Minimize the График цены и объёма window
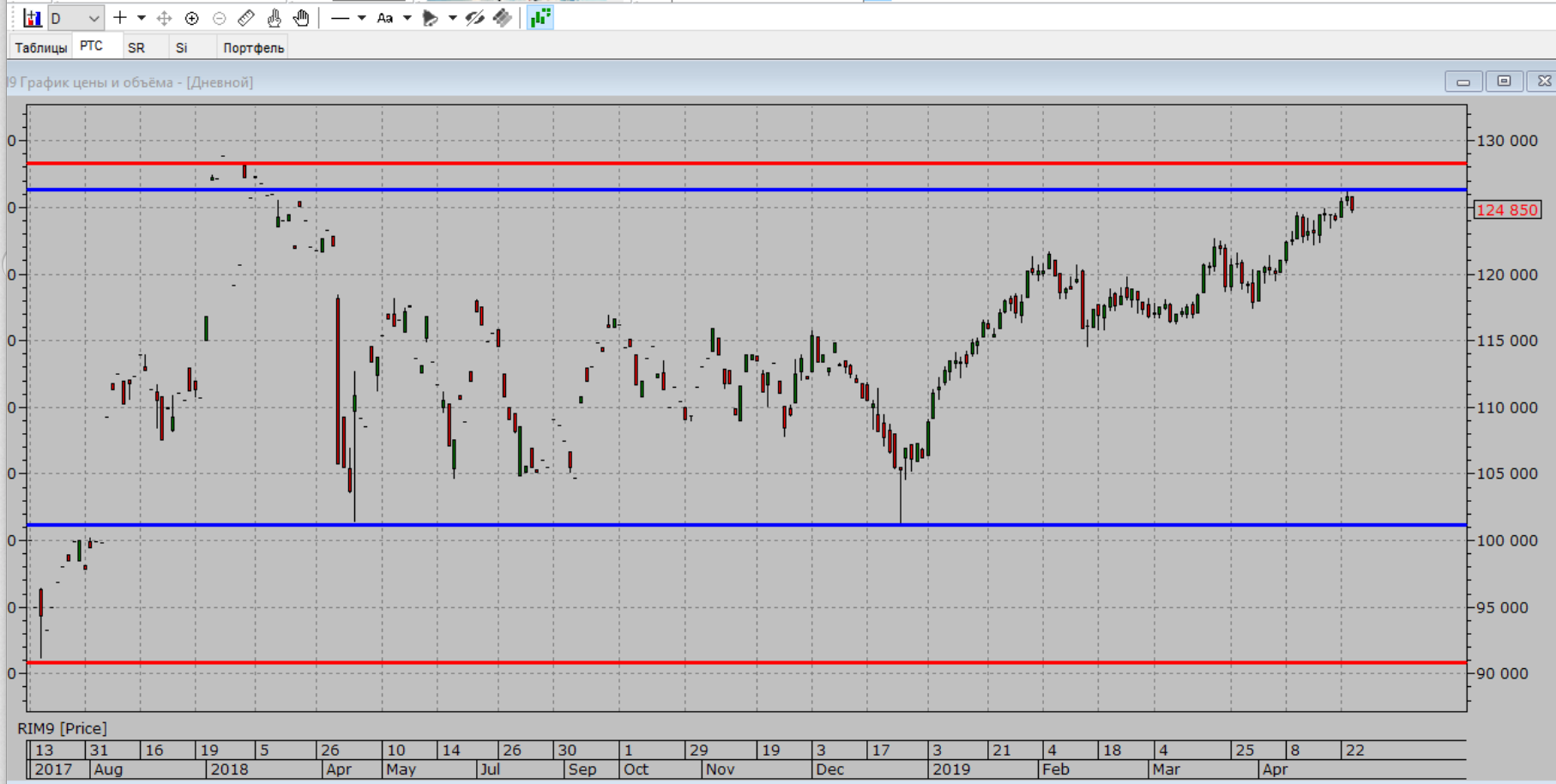 point(1463,81)
